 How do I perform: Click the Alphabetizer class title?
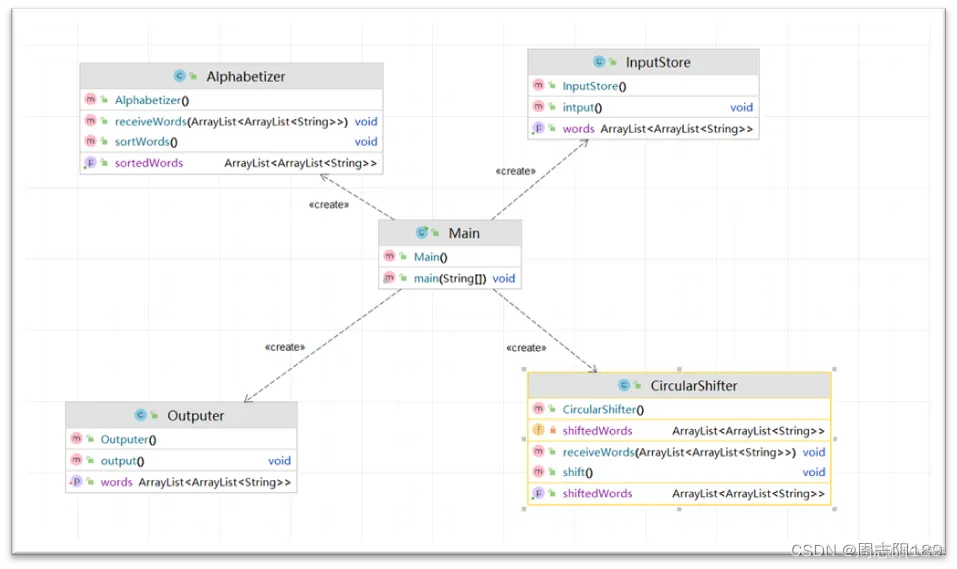click(245, 76)
